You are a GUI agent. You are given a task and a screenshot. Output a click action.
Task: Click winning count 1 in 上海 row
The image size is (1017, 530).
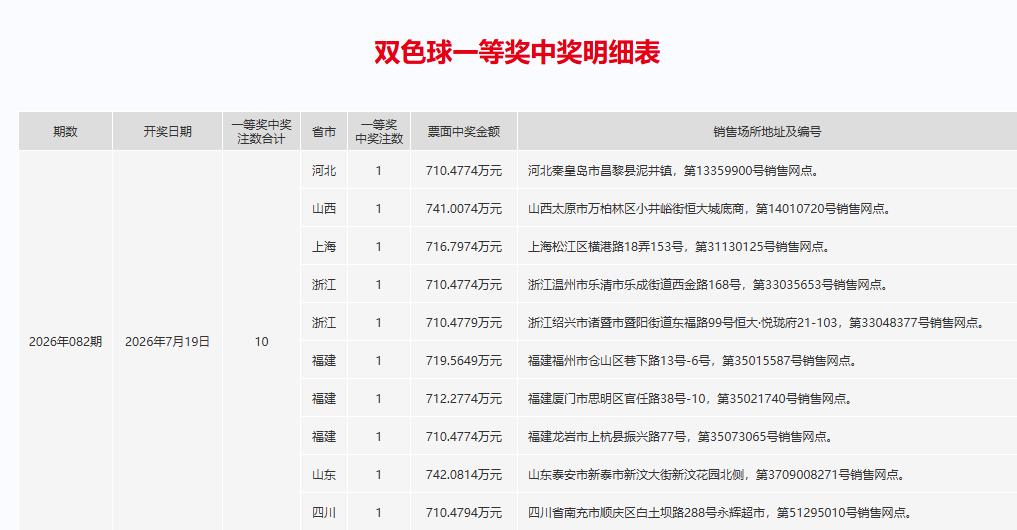pos(379,247)
